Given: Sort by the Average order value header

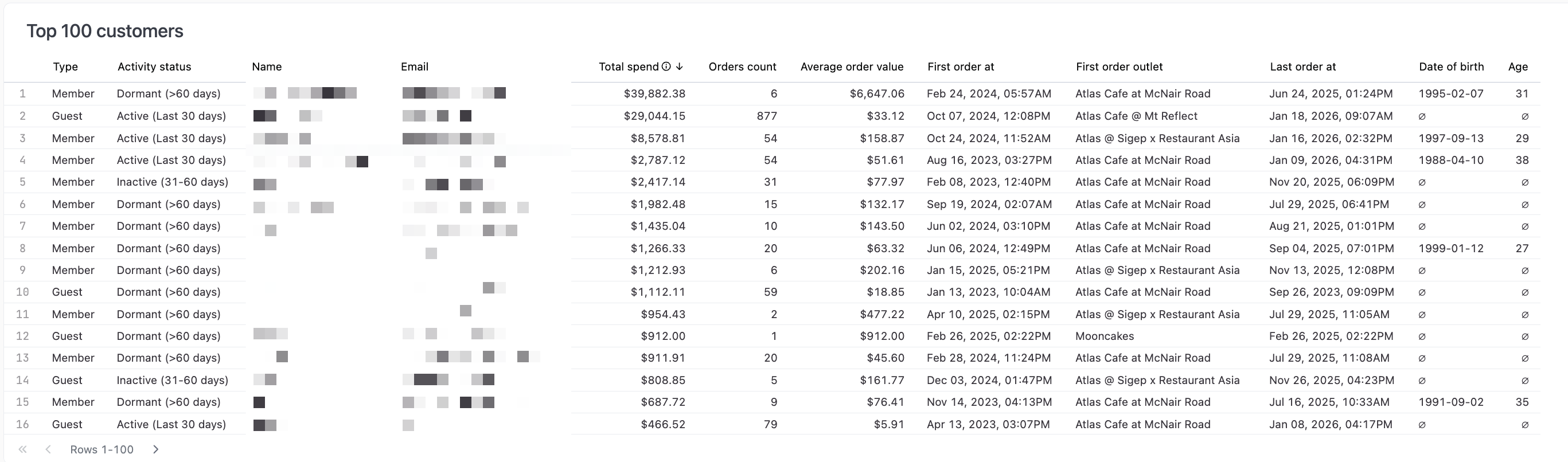Looking at the screenshot, I should (x=852, y=67).
